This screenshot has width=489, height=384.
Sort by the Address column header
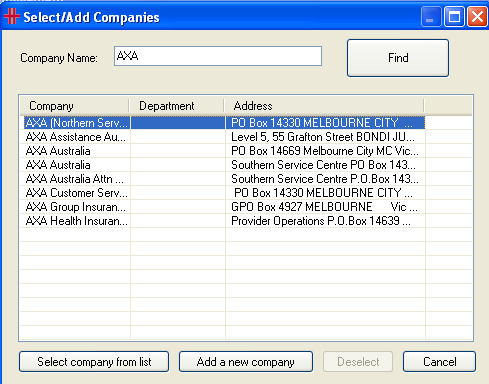point(324,106)
